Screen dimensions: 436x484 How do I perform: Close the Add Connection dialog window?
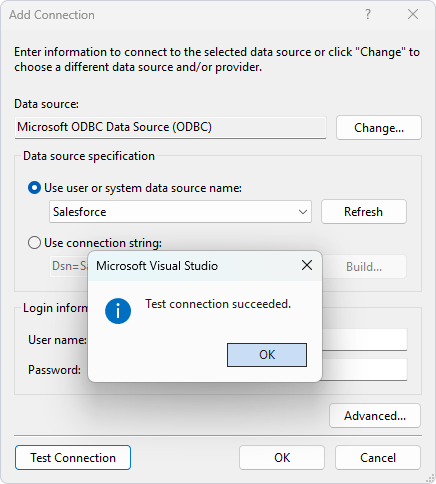413,14
